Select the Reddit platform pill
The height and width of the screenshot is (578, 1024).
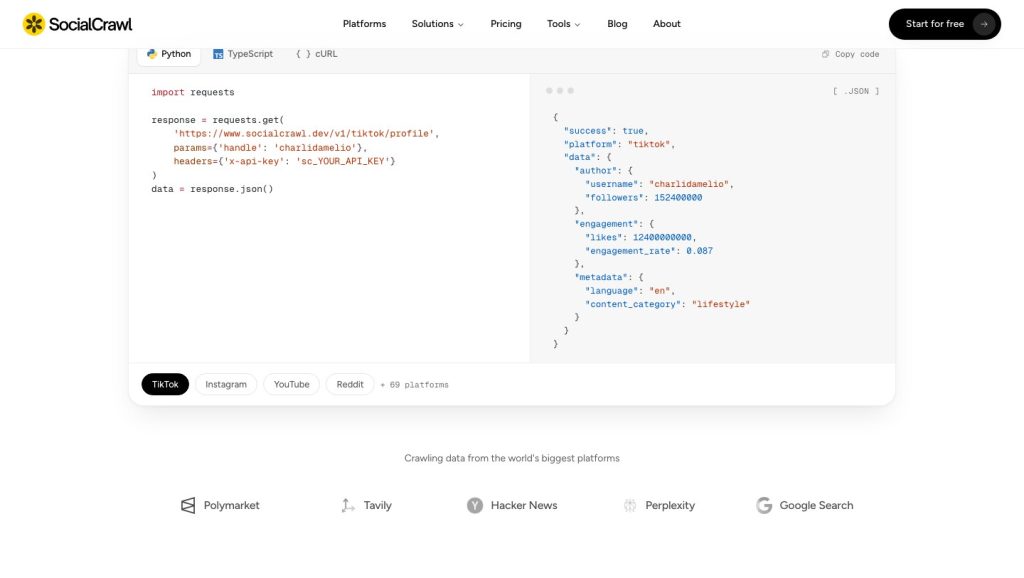click(x=350, y=384)
